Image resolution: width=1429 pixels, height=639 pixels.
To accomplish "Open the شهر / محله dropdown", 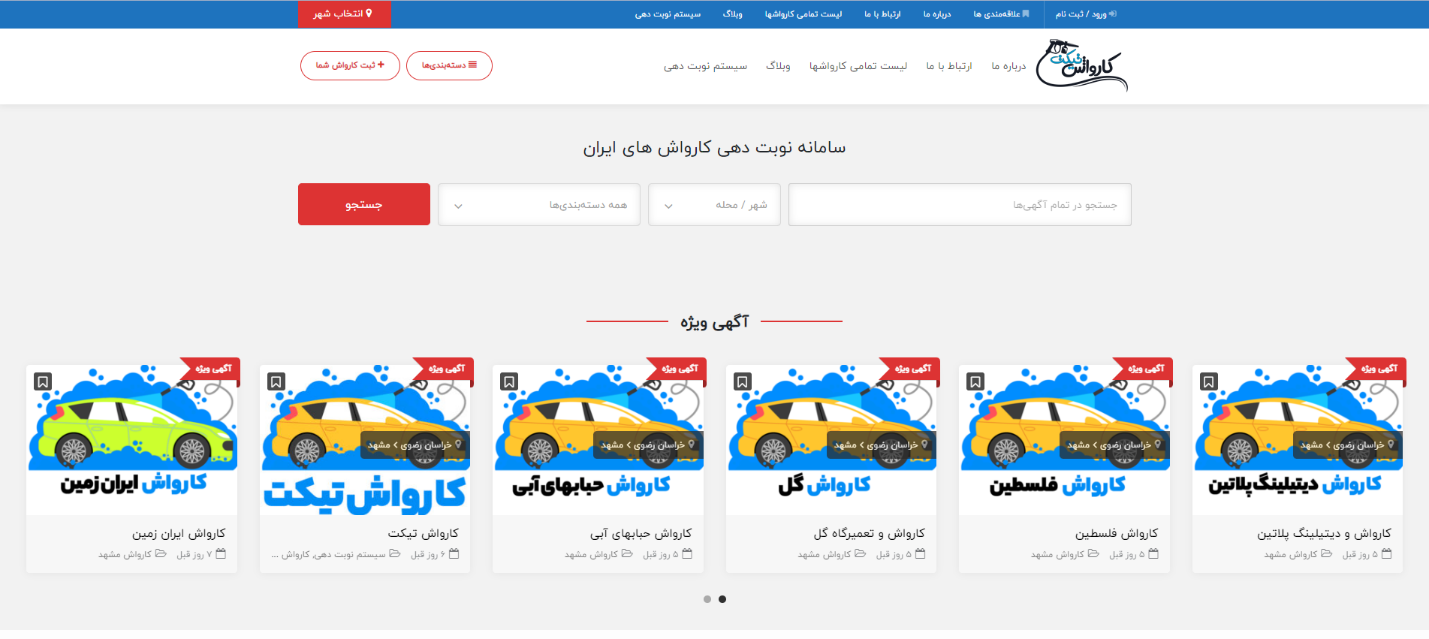I will pyautogui.click(x=714, y=205).
